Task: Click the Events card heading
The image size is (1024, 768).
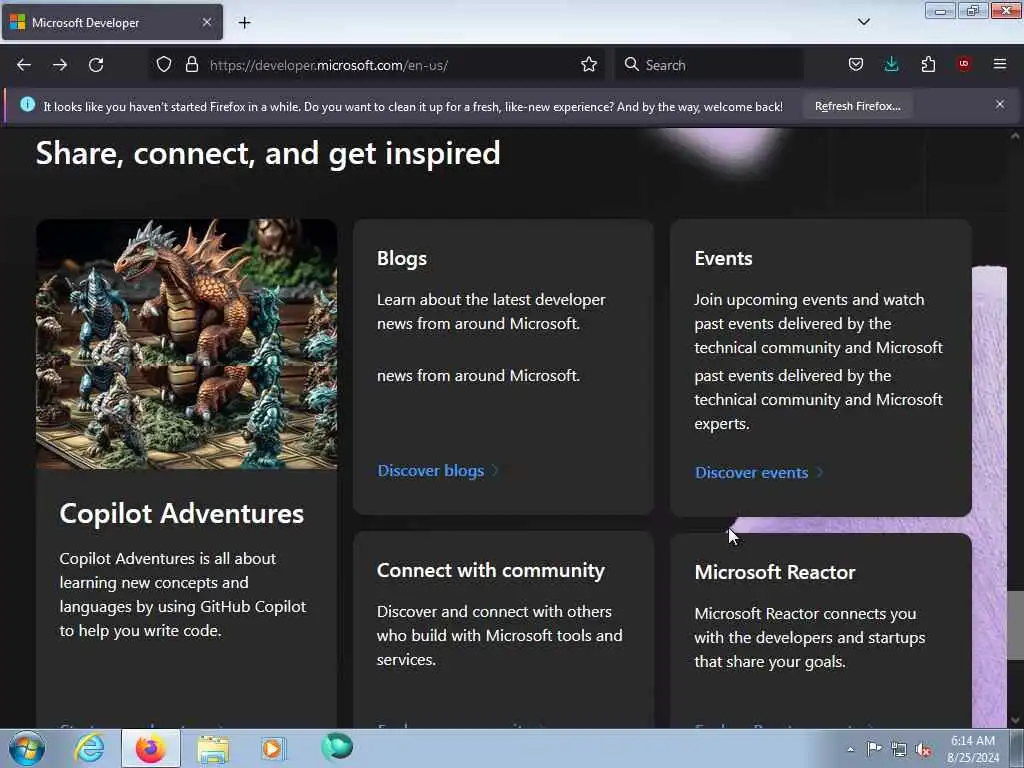Action: [x=723, y=259]
